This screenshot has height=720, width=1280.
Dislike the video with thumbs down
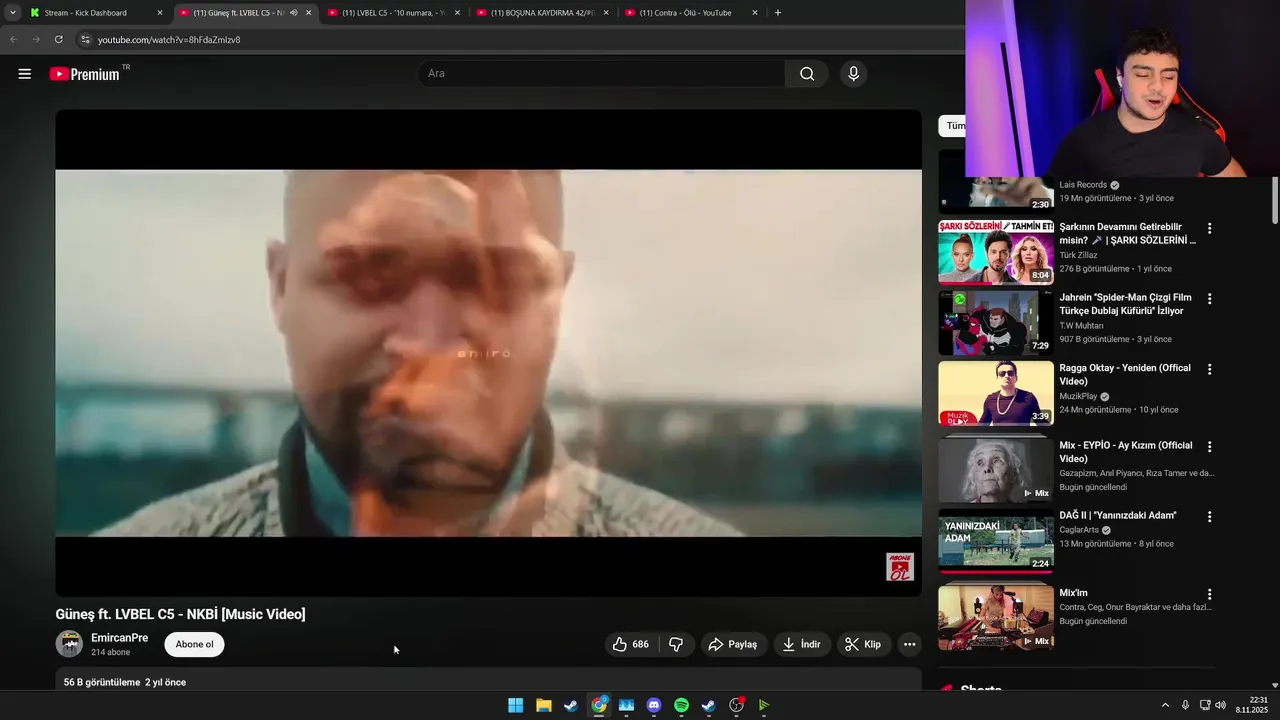[x=676, y=644]
